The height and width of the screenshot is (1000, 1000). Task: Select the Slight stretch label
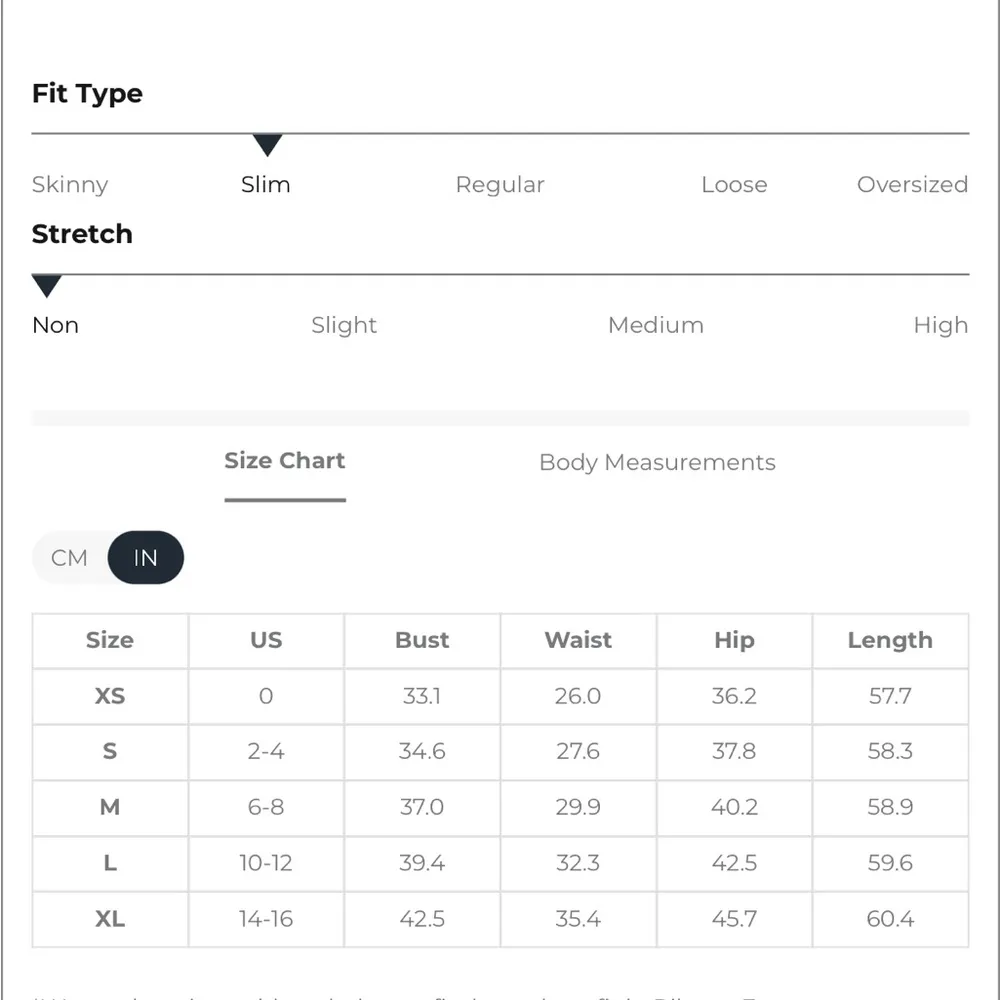(344, 325)
